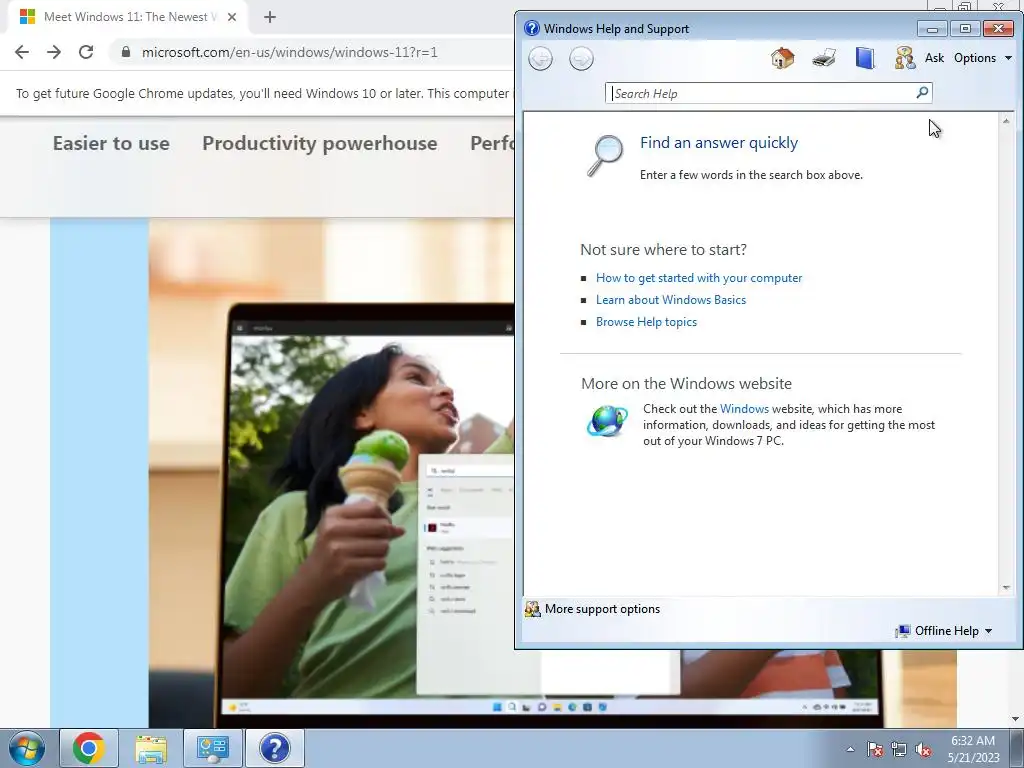Screen dimensions: 1024x768
Task: Close the Help and Support window
Action: pyautogui.click(x=998, y=29)
